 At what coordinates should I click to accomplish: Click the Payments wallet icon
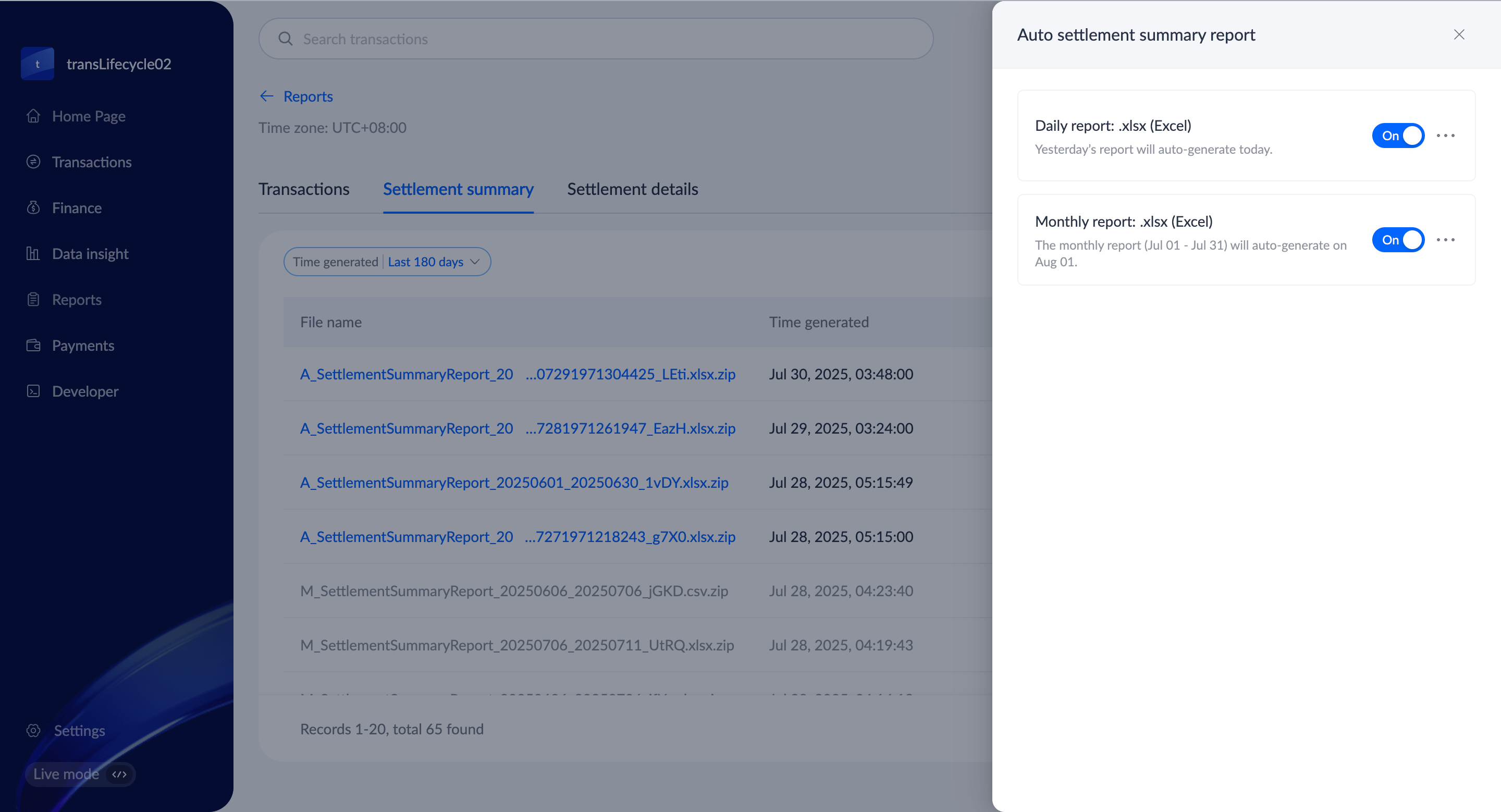33,346
